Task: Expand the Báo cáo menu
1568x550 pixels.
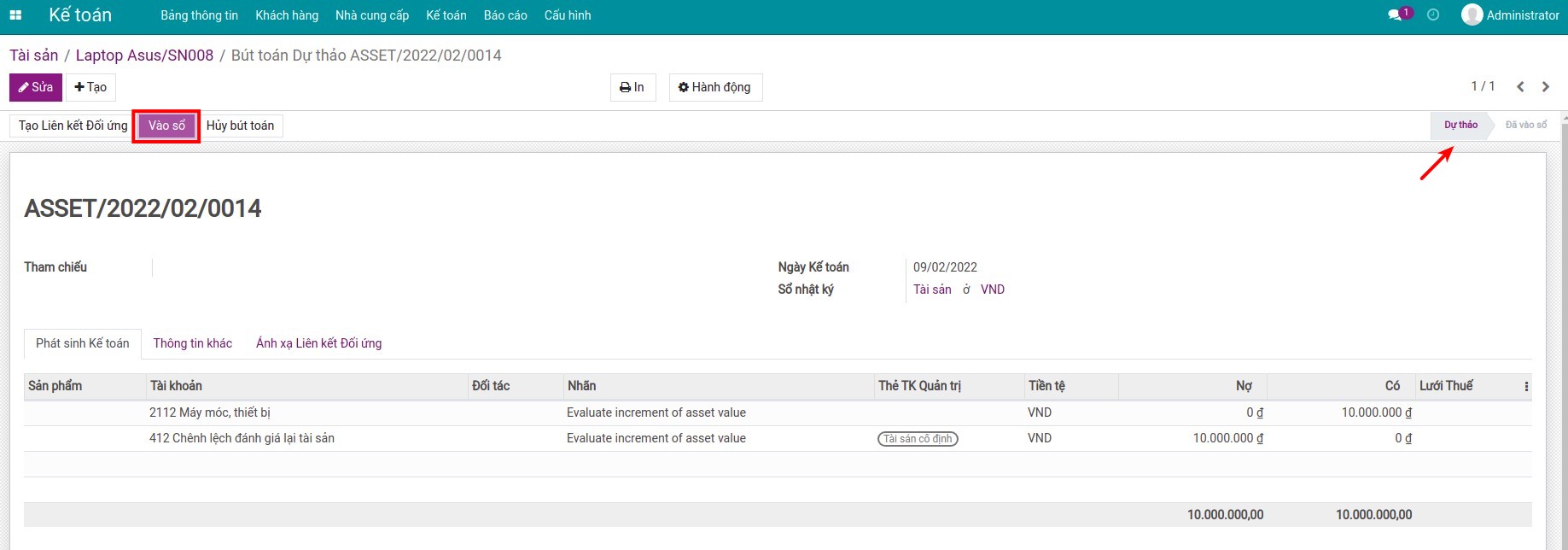Action: pyautogui.click(x=505, y=15)
